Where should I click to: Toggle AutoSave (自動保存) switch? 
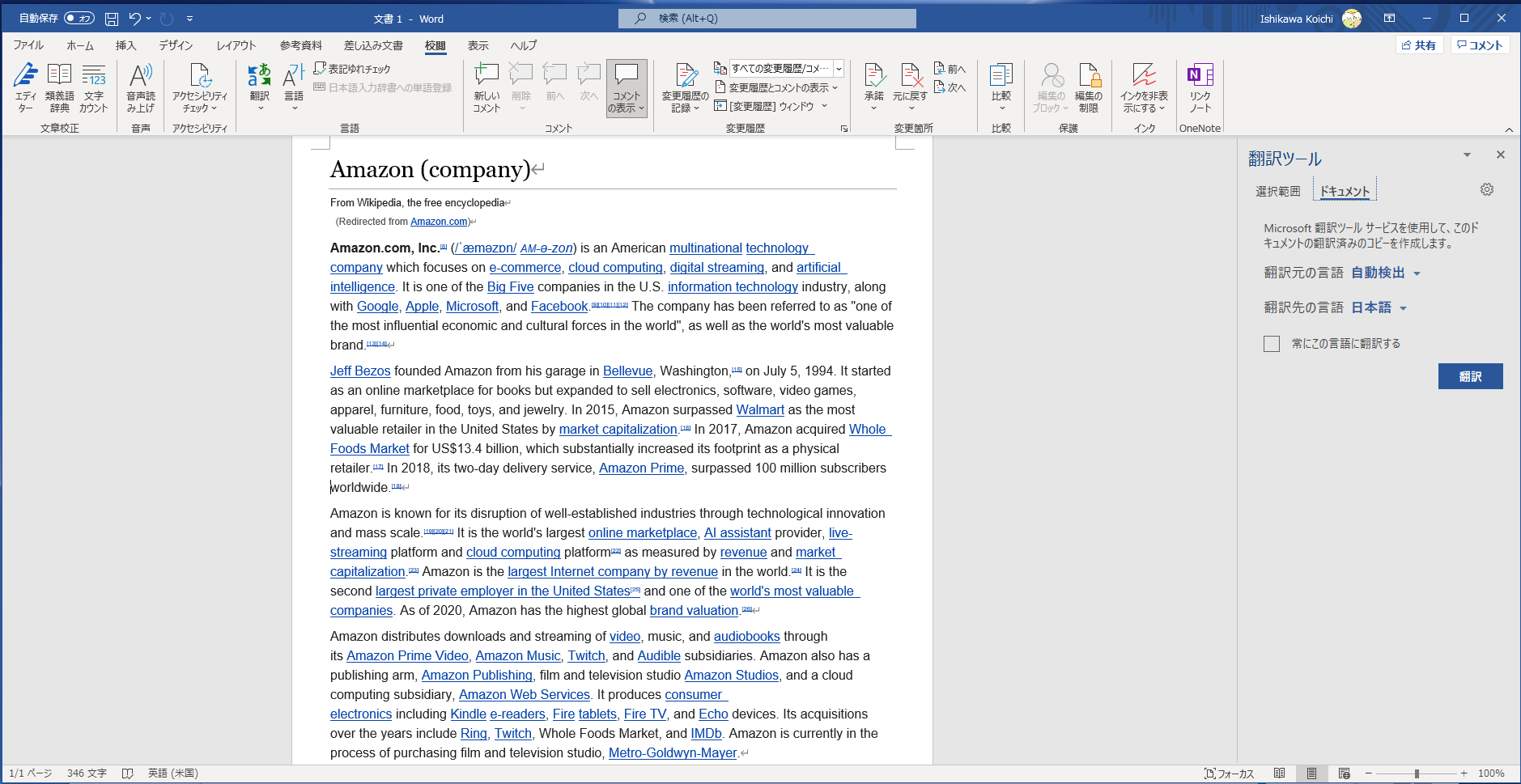point(79,19)
